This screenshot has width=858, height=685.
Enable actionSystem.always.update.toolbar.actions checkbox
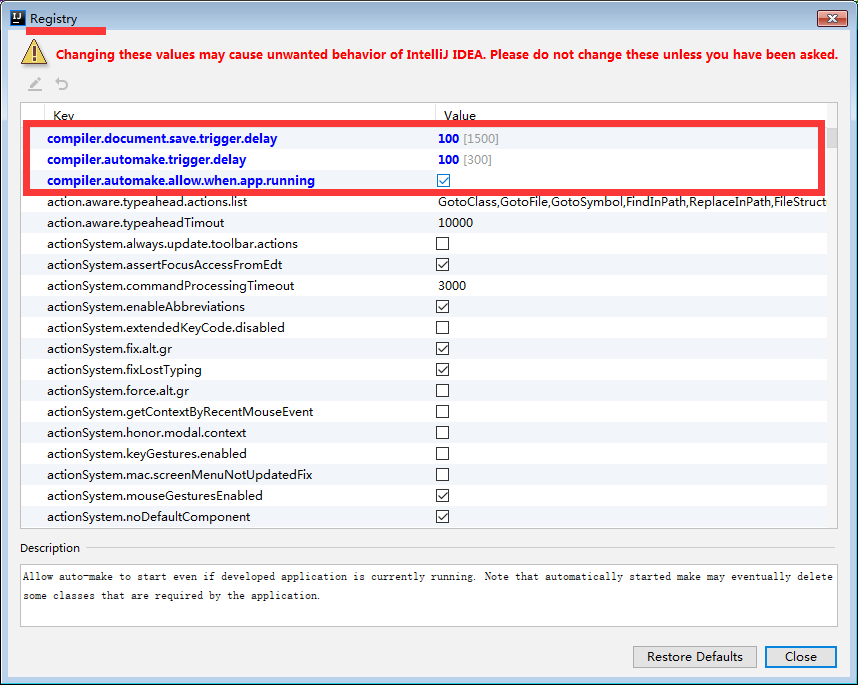(443, 244)
